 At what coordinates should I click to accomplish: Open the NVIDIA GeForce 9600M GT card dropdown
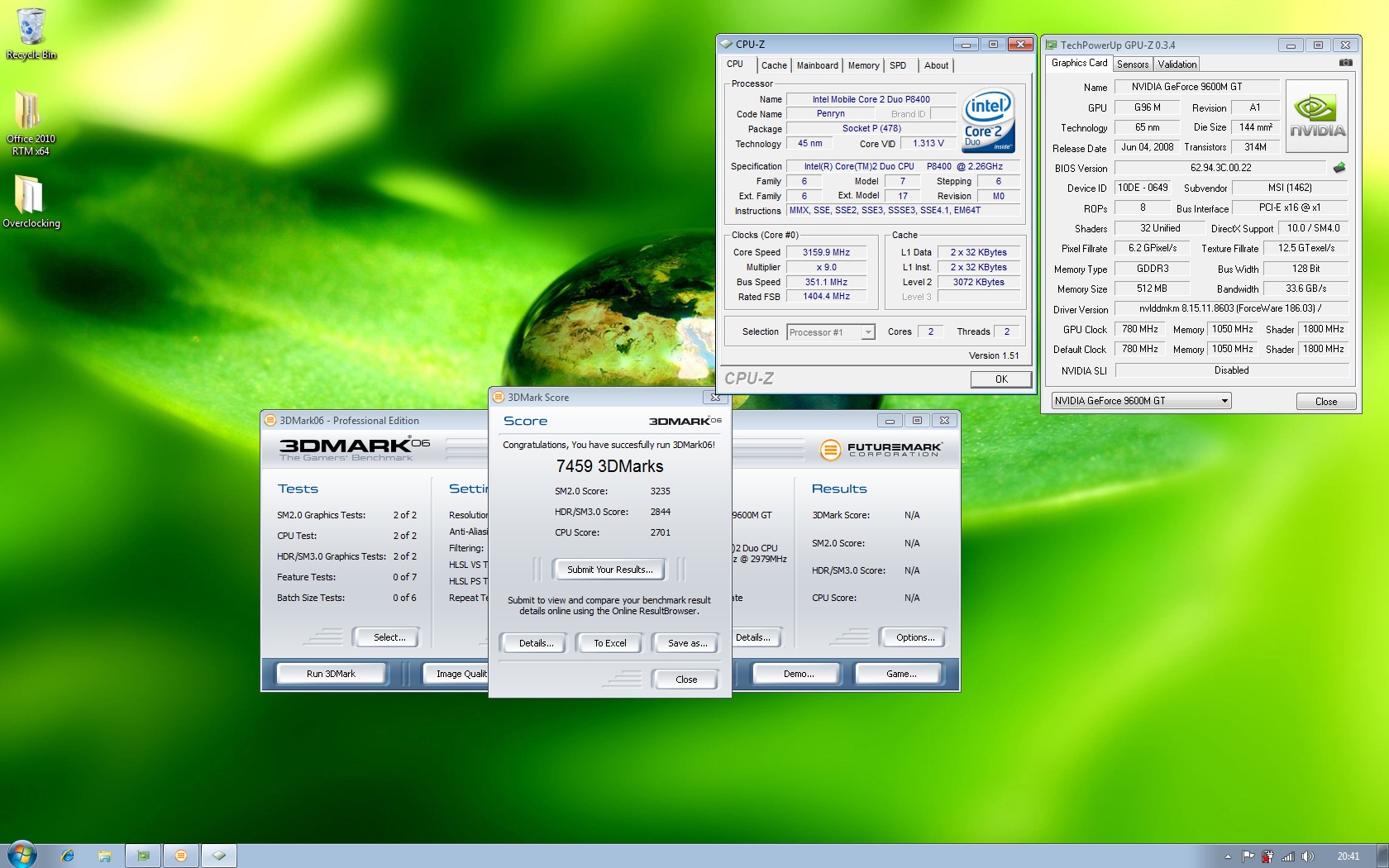click(x=1141, y=401)
